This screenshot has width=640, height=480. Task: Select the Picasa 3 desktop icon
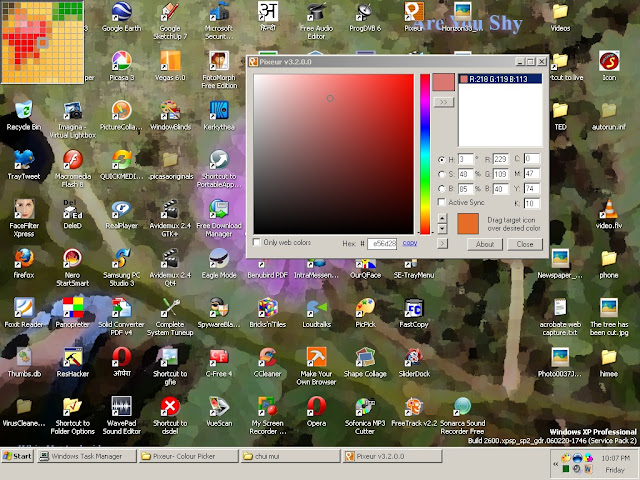[x=121, y=67]
